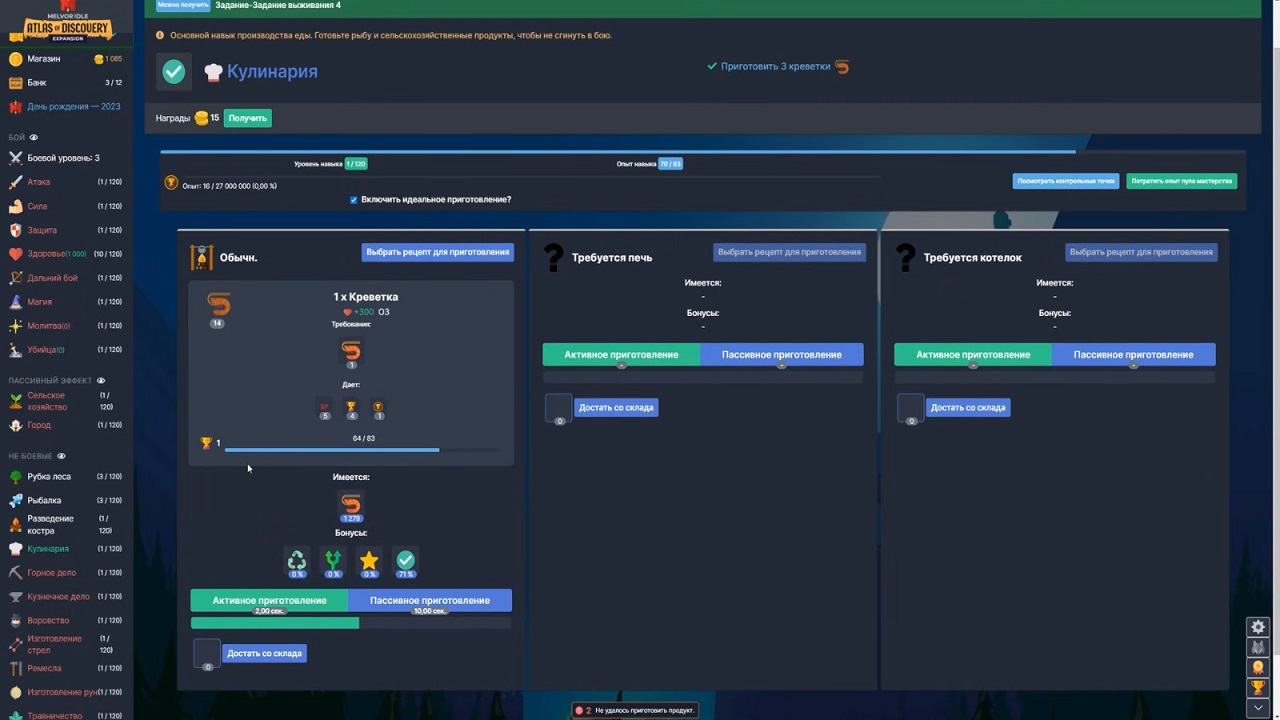
Task: Disable the ideal cooking checkbox
Action: pyautogui.click(x=353, y=200)
